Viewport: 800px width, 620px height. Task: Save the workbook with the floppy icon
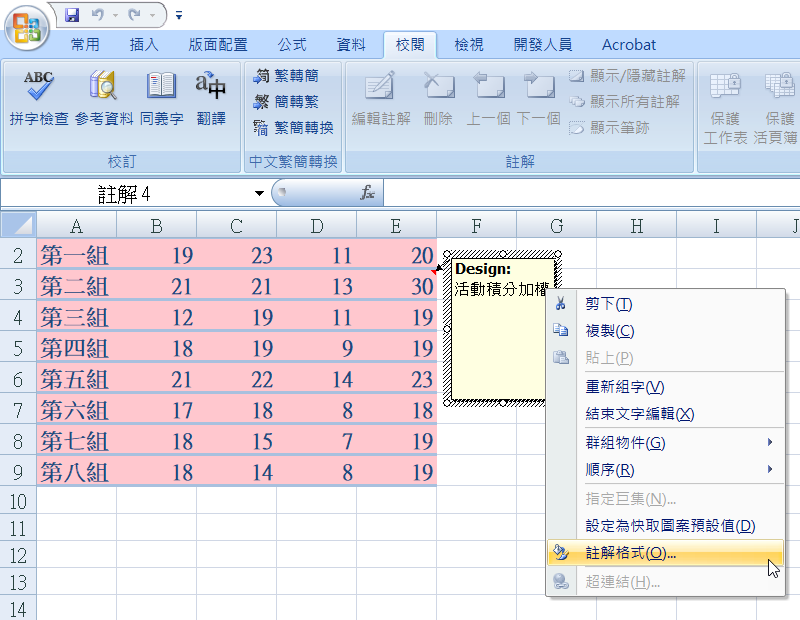(72, 15)
